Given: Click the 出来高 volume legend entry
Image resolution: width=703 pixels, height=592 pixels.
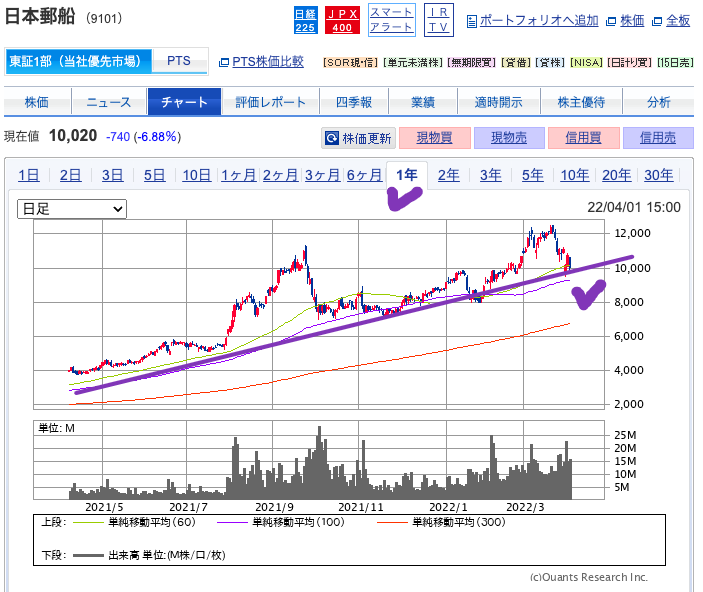Looking at the screenshot, I should (x=149, y=555).
